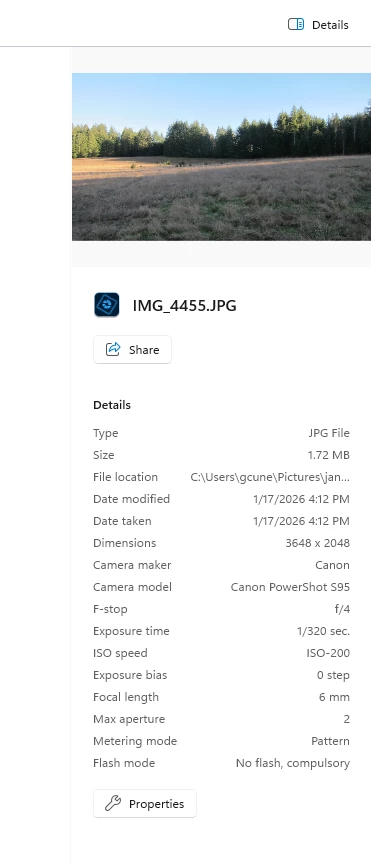
Task: Select the dimensions value 3648 x 2048
Action: (x=318, y=543)
